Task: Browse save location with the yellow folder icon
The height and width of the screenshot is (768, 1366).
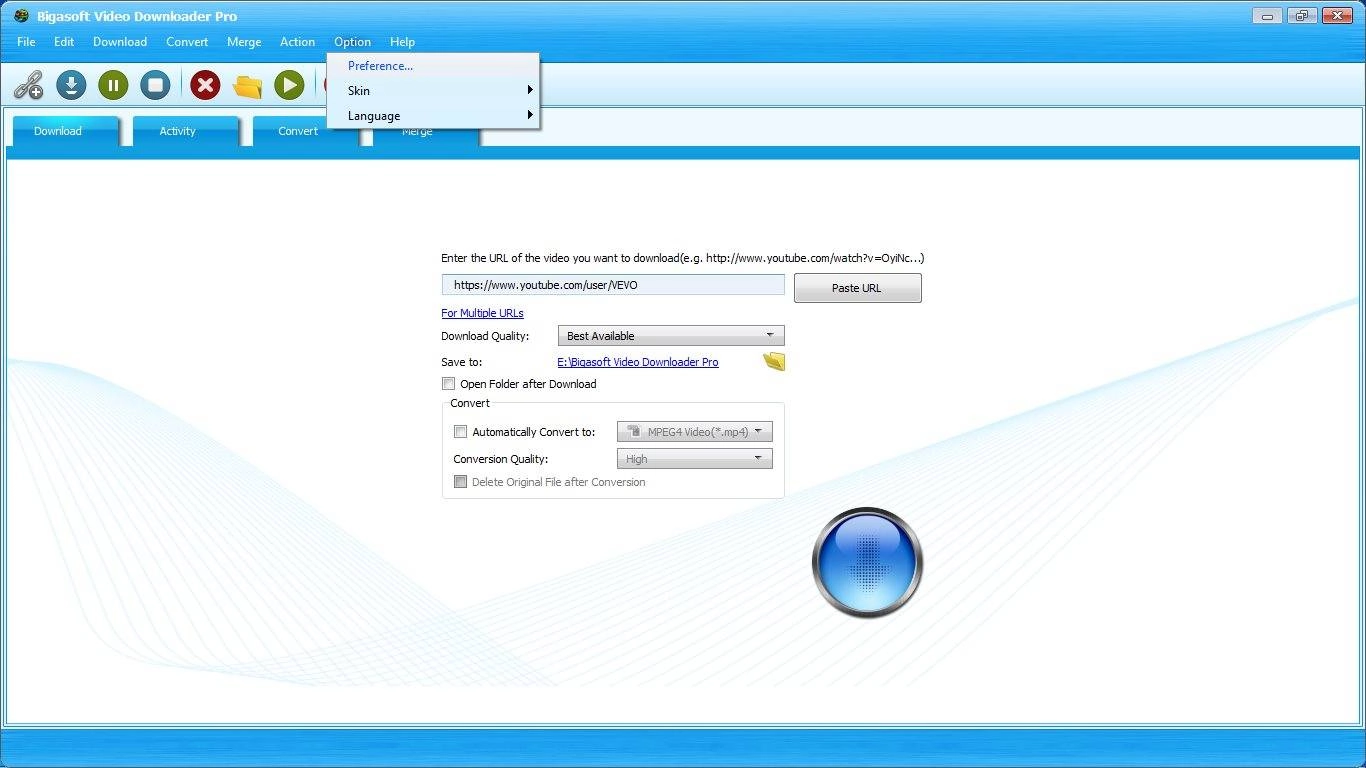Action: pyautogui.click(x=774, y=362)
